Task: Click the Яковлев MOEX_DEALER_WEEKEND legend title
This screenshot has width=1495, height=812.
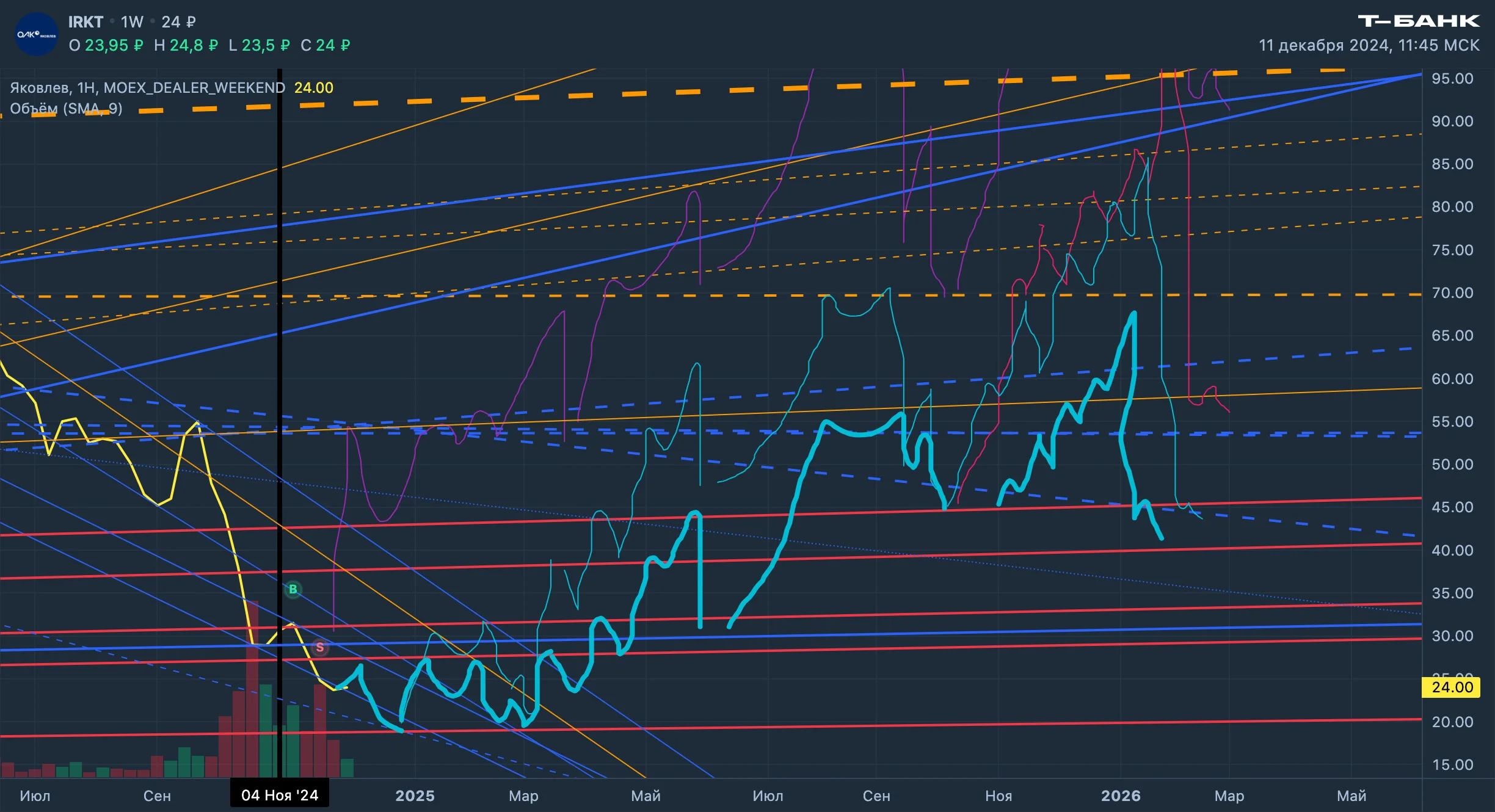Action: coord(147,87)
